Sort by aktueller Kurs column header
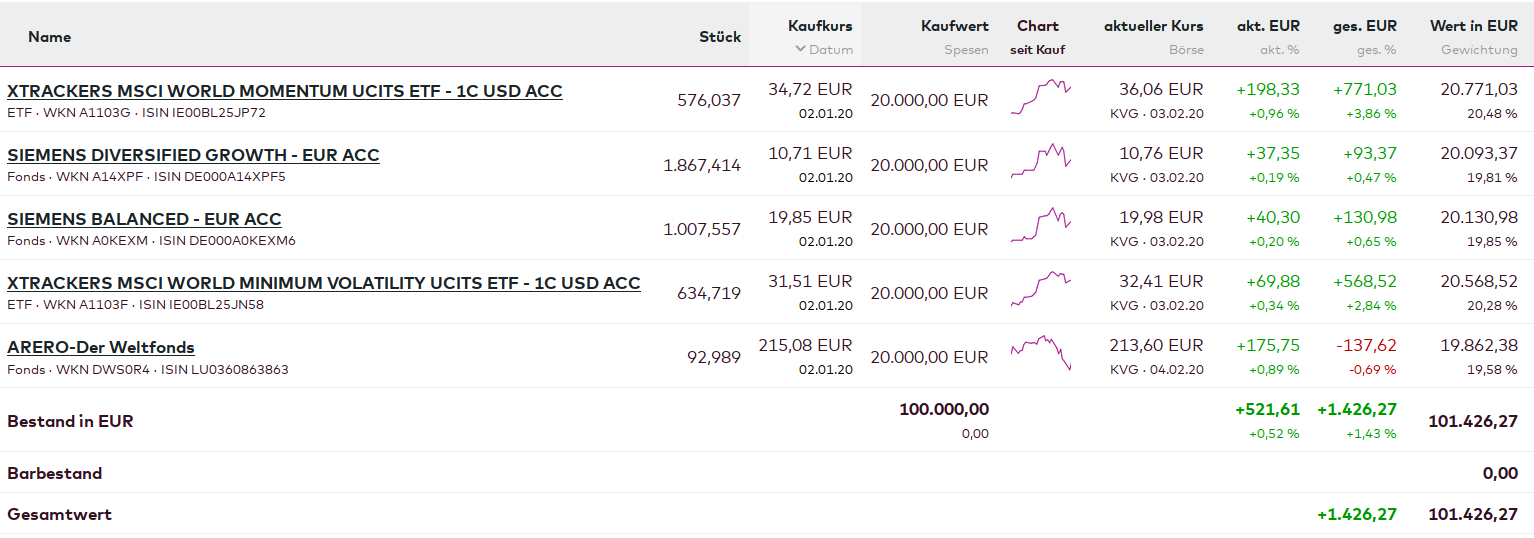The height and width of the screenshot is (538, 1534). [1153, 26]
